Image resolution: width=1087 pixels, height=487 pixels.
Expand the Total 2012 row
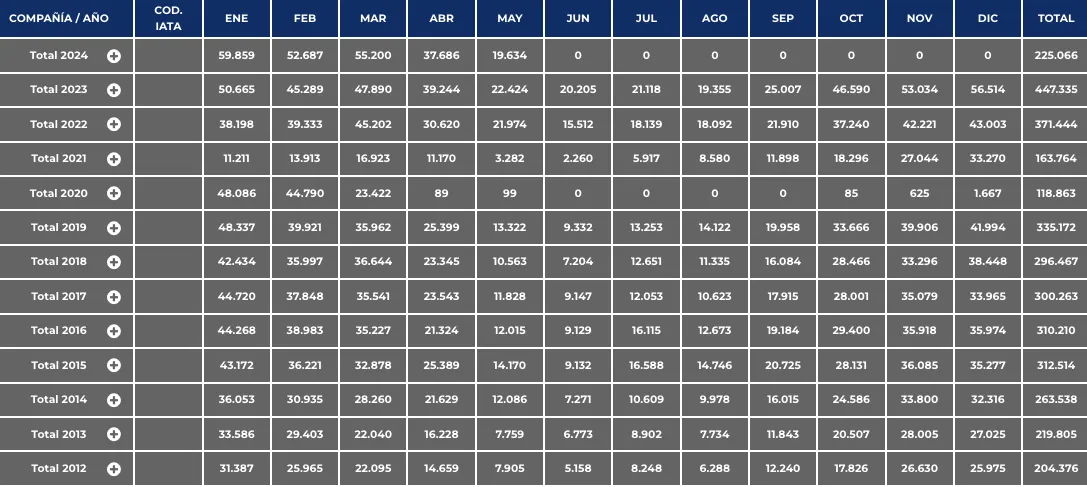114,469
